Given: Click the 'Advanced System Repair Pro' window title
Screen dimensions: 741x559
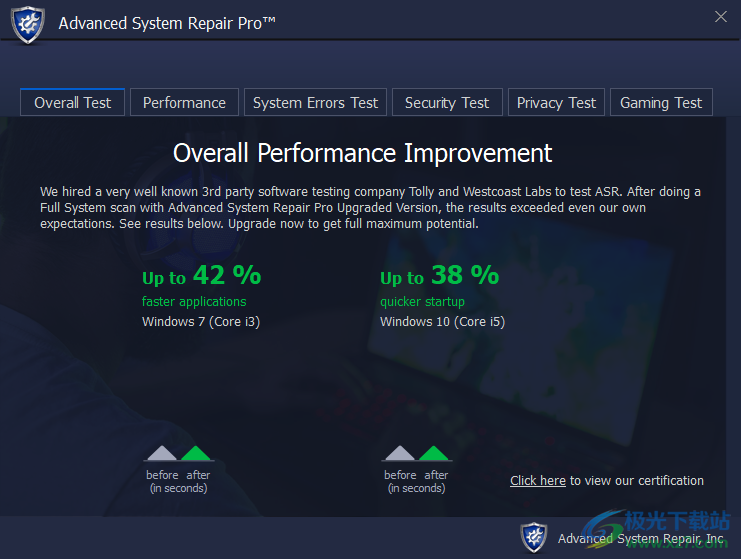Looking at the screenshot, I should pos(167,23).
